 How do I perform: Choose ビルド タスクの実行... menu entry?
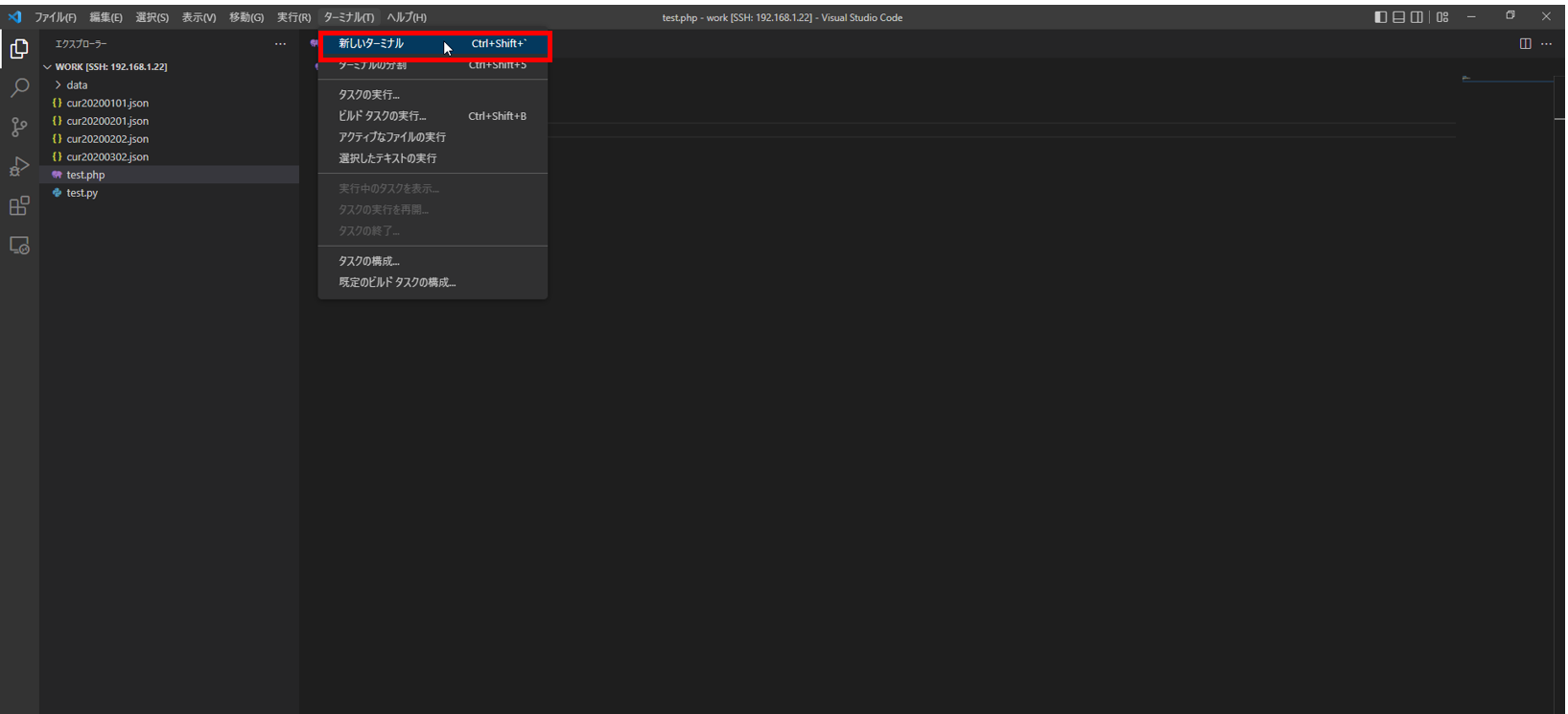point(433,116)
